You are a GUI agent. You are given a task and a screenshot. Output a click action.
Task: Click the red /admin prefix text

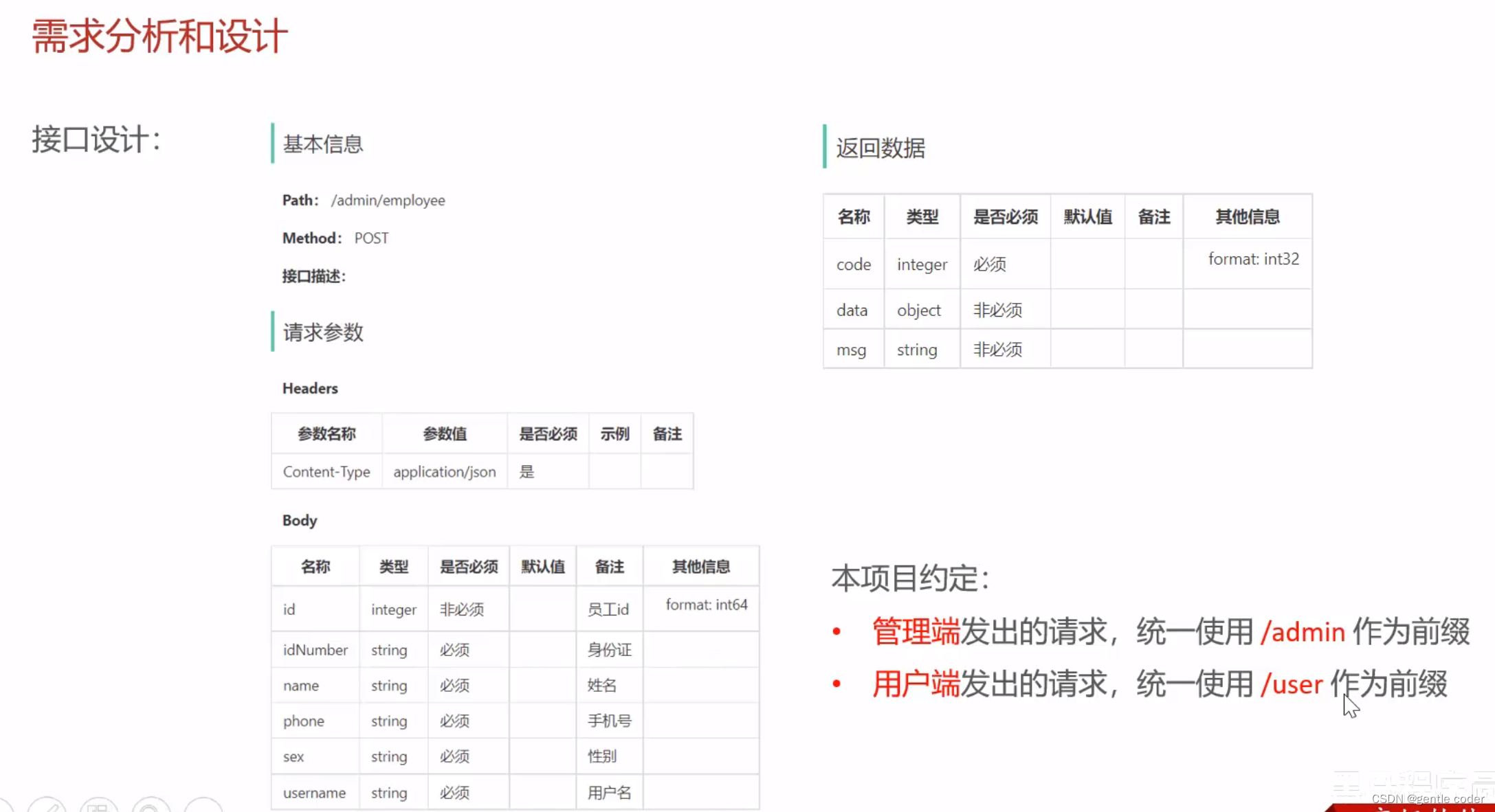[1303, 632]
